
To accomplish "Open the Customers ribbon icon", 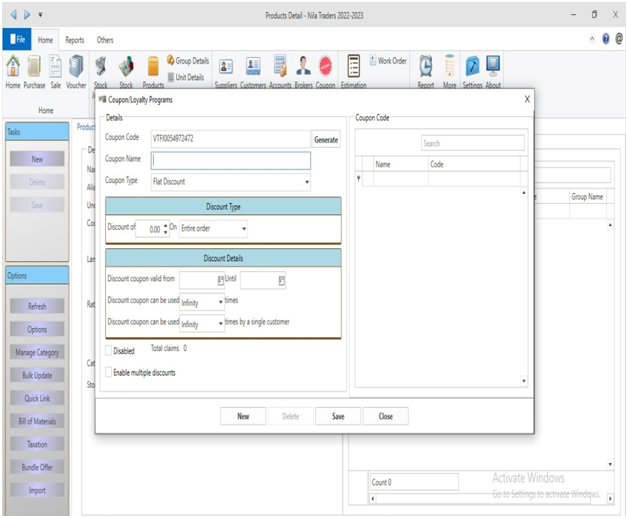I will [253, 71].
